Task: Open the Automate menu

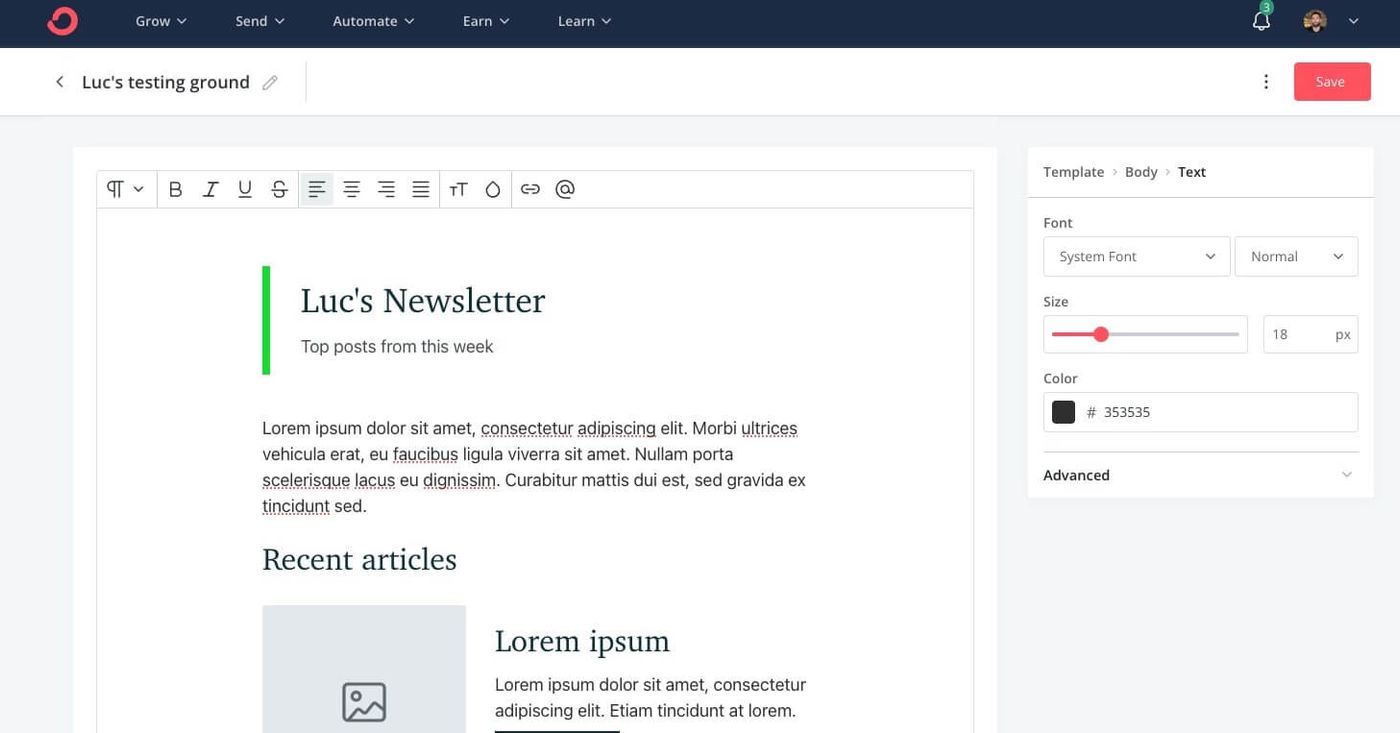Action: (373, 21)
